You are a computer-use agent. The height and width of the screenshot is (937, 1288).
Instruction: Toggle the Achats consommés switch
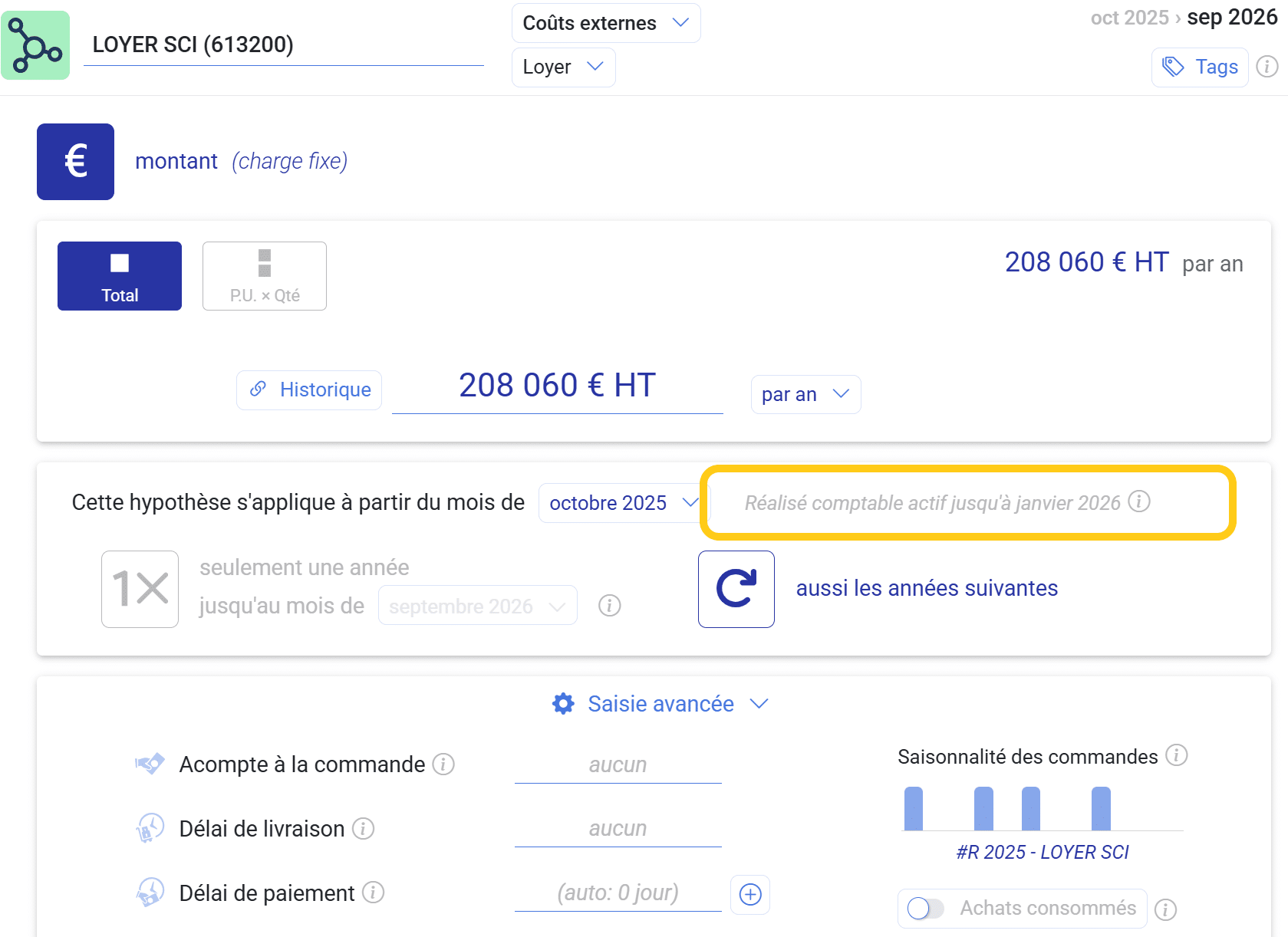coord(925,909)
